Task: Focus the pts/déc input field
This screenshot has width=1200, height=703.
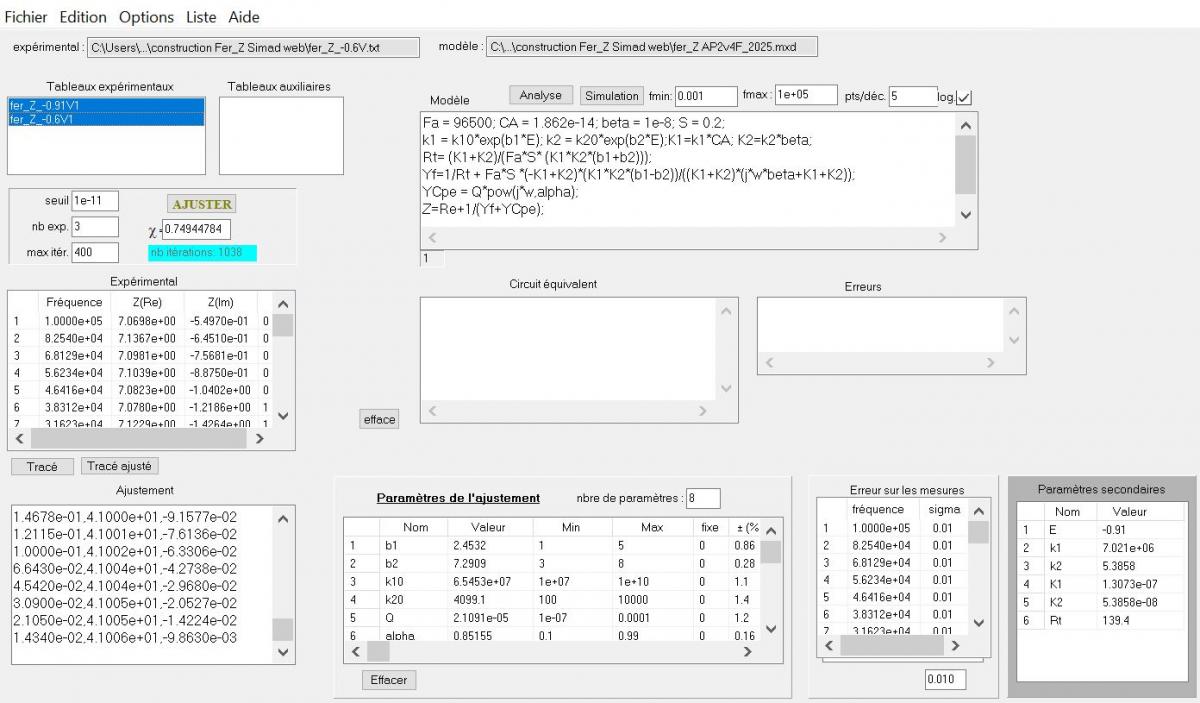Action: tap(911, 96)
